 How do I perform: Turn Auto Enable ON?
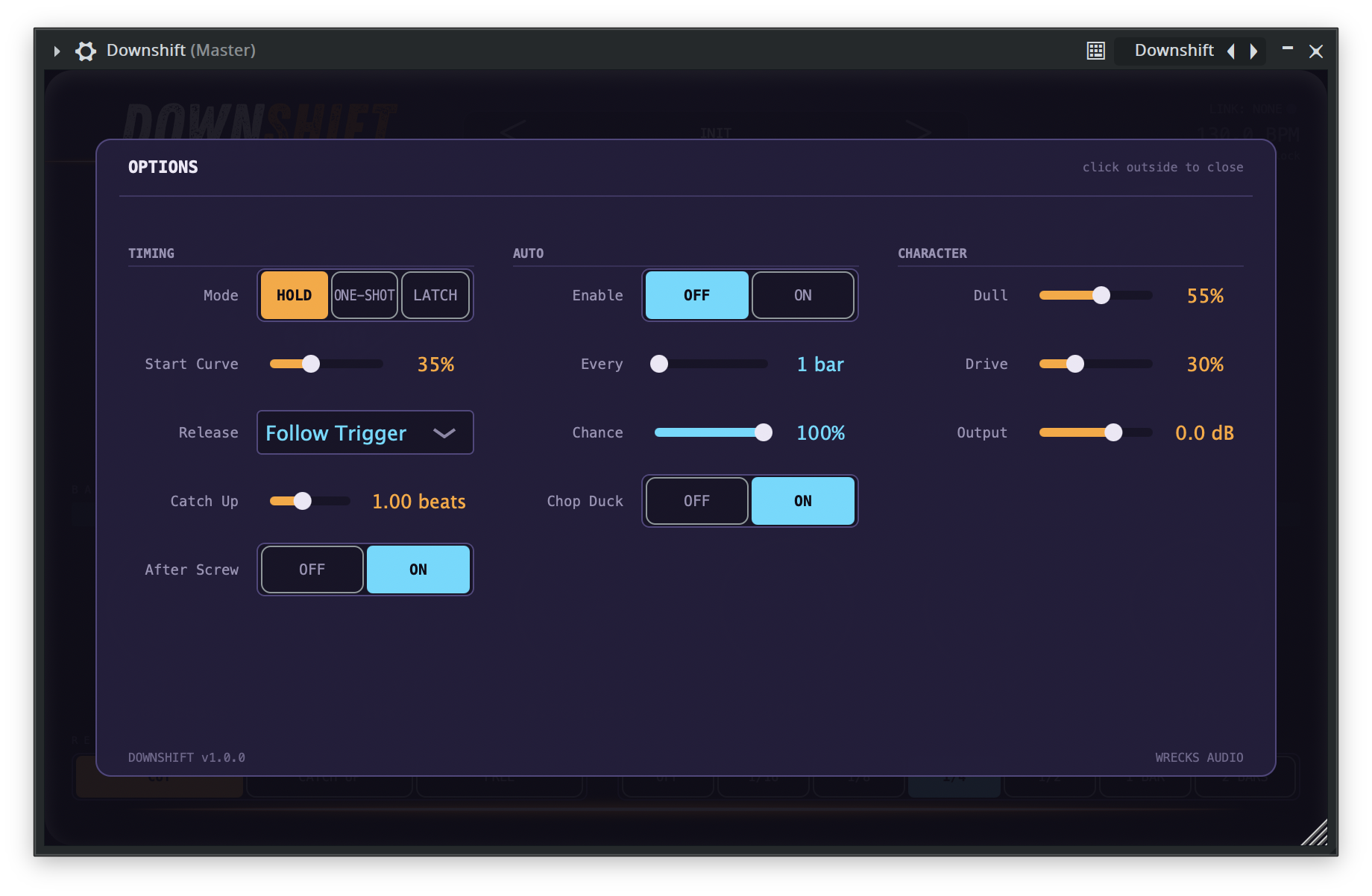[803, 295]
